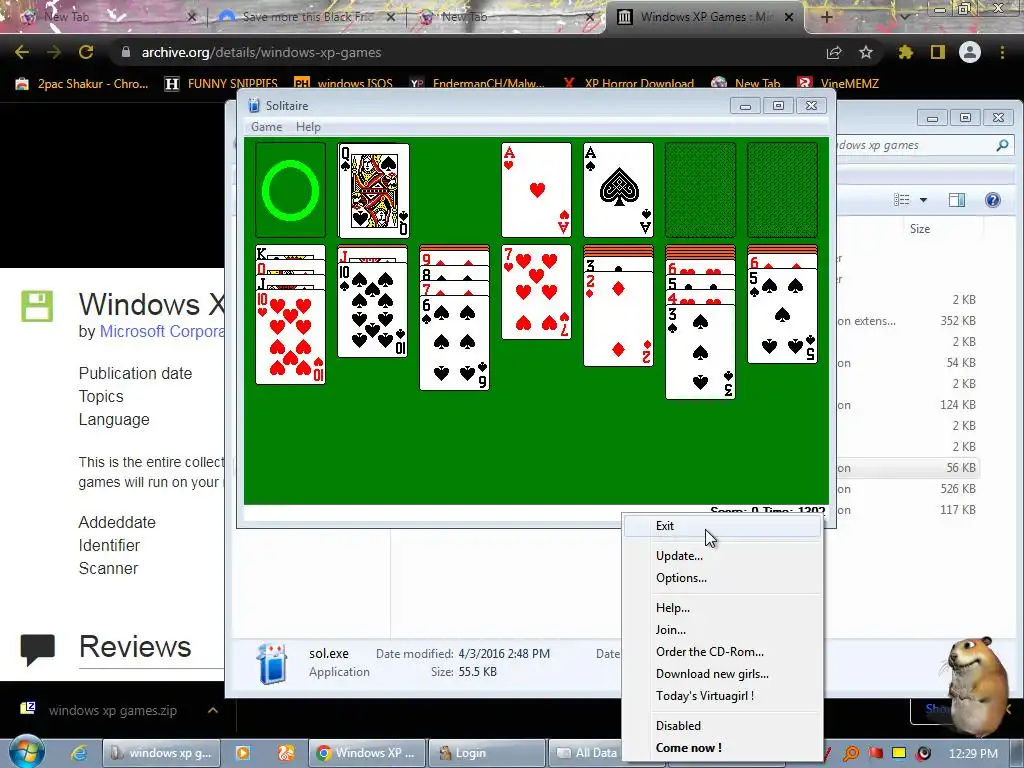Image resolution: width=1024 pixels, height=768 pixels.
Task: Open the Game menu in Solitaire
Action: pyautogui.click(x=266, y=127)
